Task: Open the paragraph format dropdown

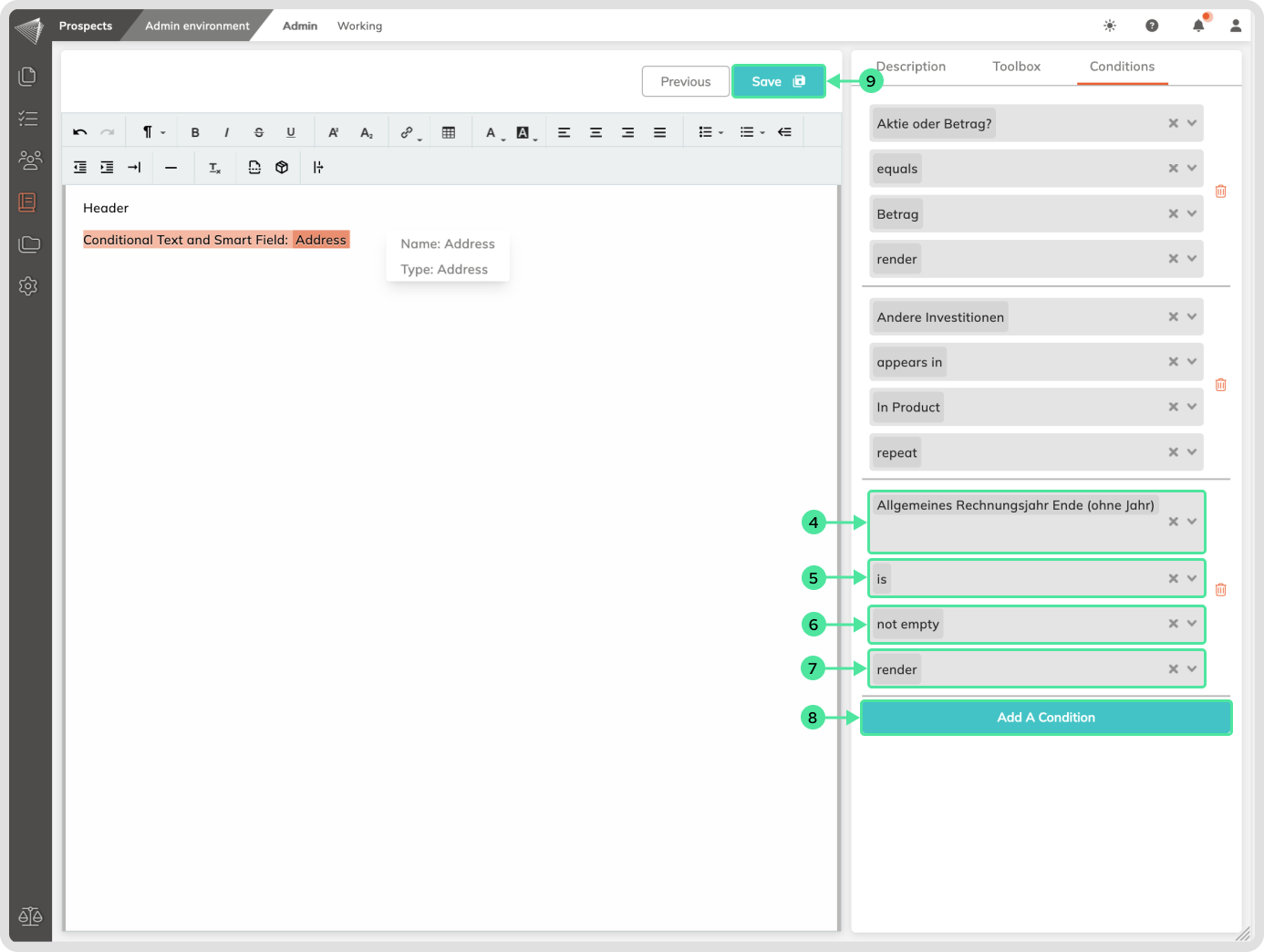Action: (152, 132)
